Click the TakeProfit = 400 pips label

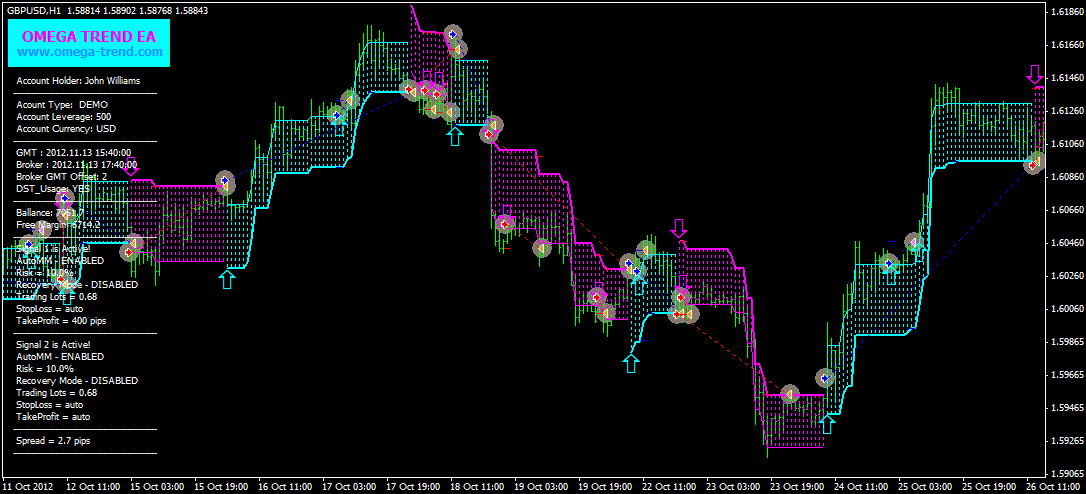coord(61,321)
